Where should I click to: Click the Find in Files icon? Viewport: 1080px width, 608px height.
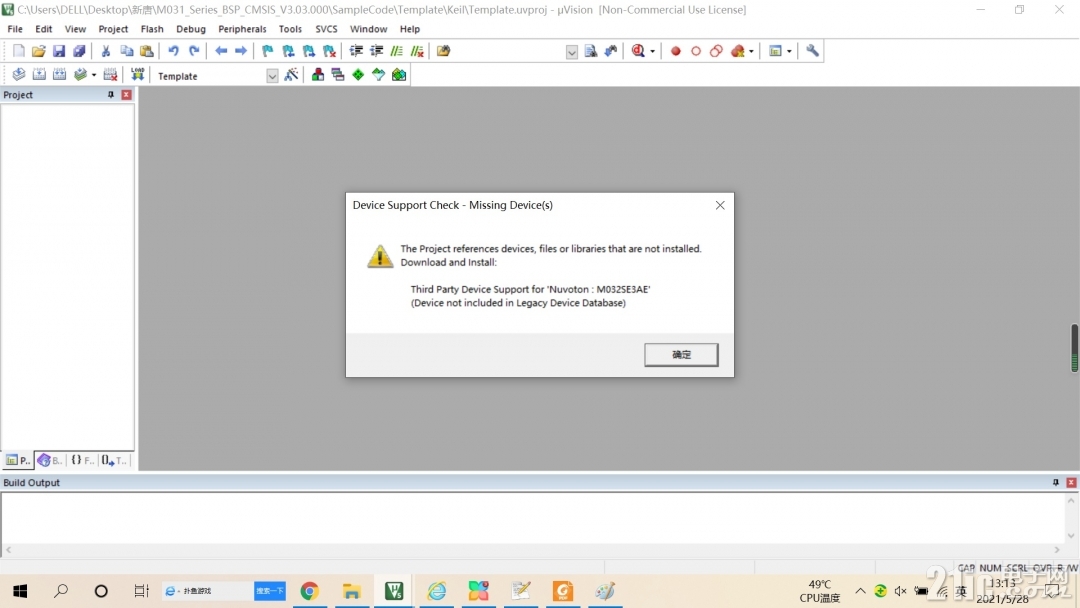(444, 51)
